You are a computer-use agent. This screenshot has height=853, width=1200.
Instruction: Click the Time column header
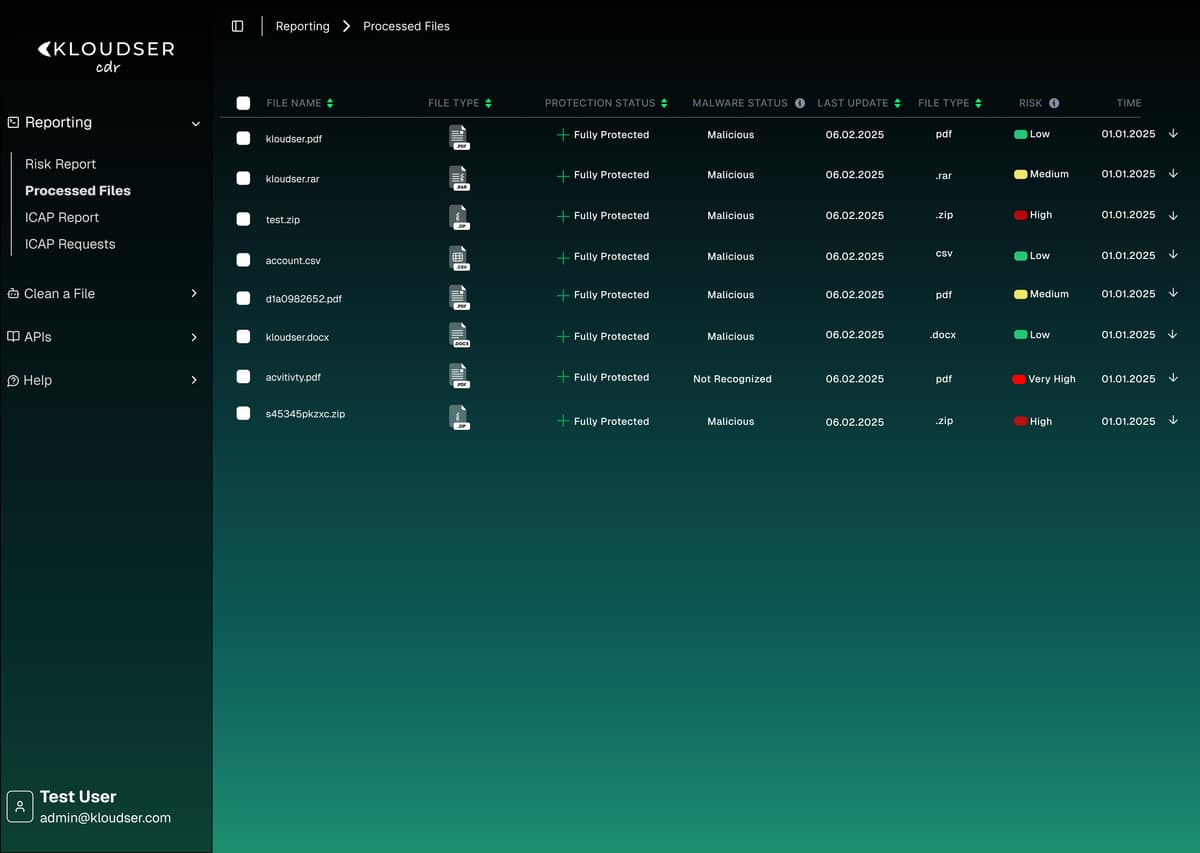(1129, 103)
